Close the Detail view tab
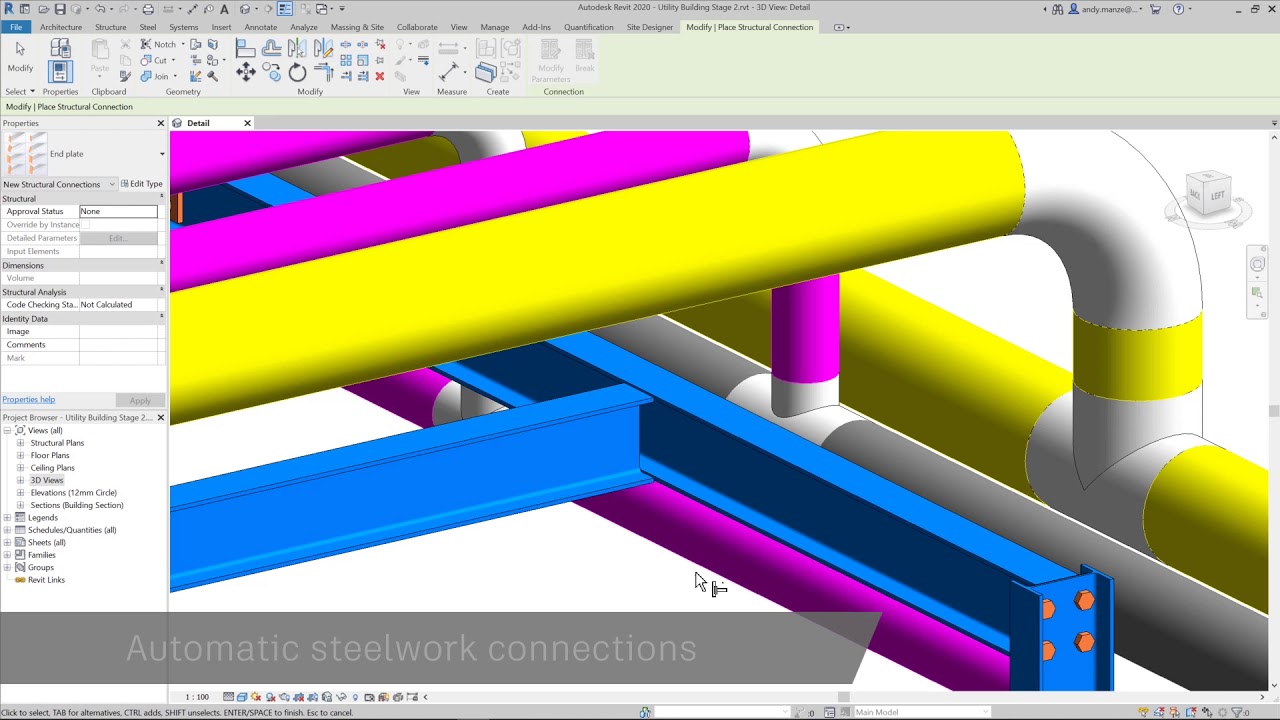Viewport: 1280px width, 720px height. (247, 123)
